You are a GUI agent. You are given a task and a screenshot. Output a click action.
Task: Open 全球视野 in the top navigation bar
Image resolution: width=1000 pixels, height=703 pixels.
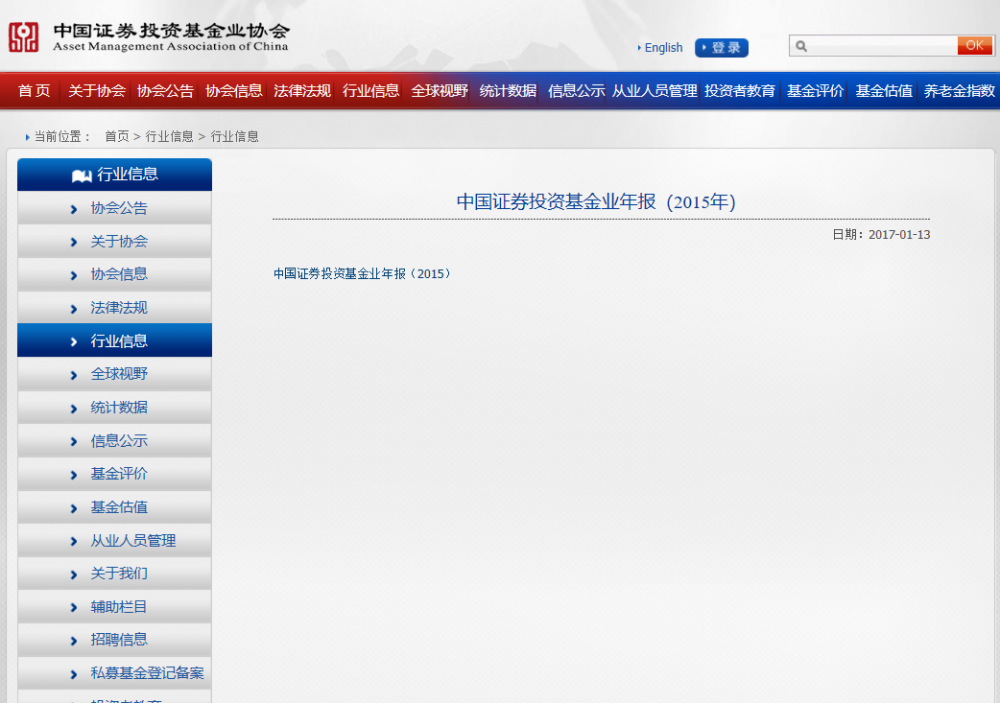439,91
